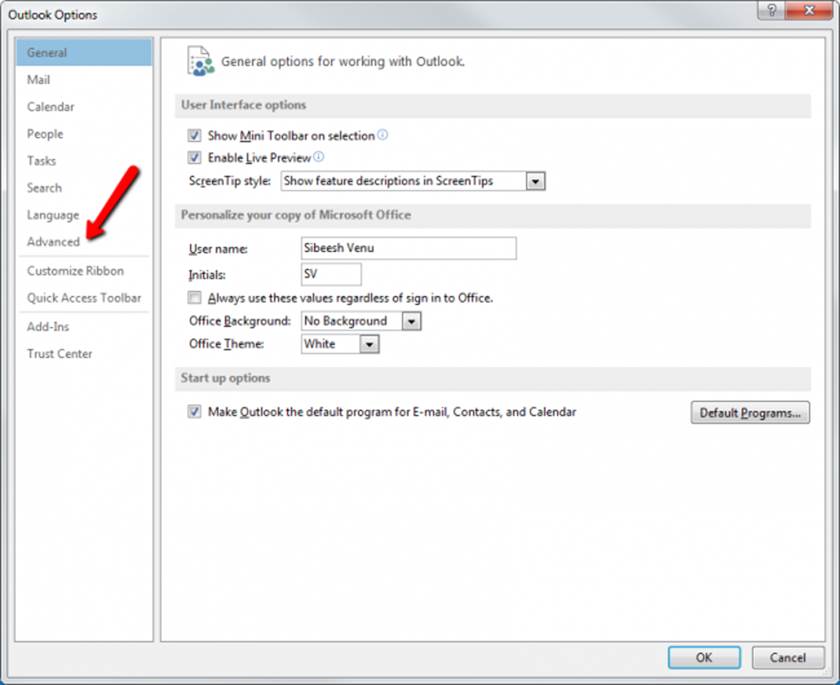Image resolution: width=840 pixels, height=685 pixels.
Task: Click the General options people icon
Action: [200, 62]
